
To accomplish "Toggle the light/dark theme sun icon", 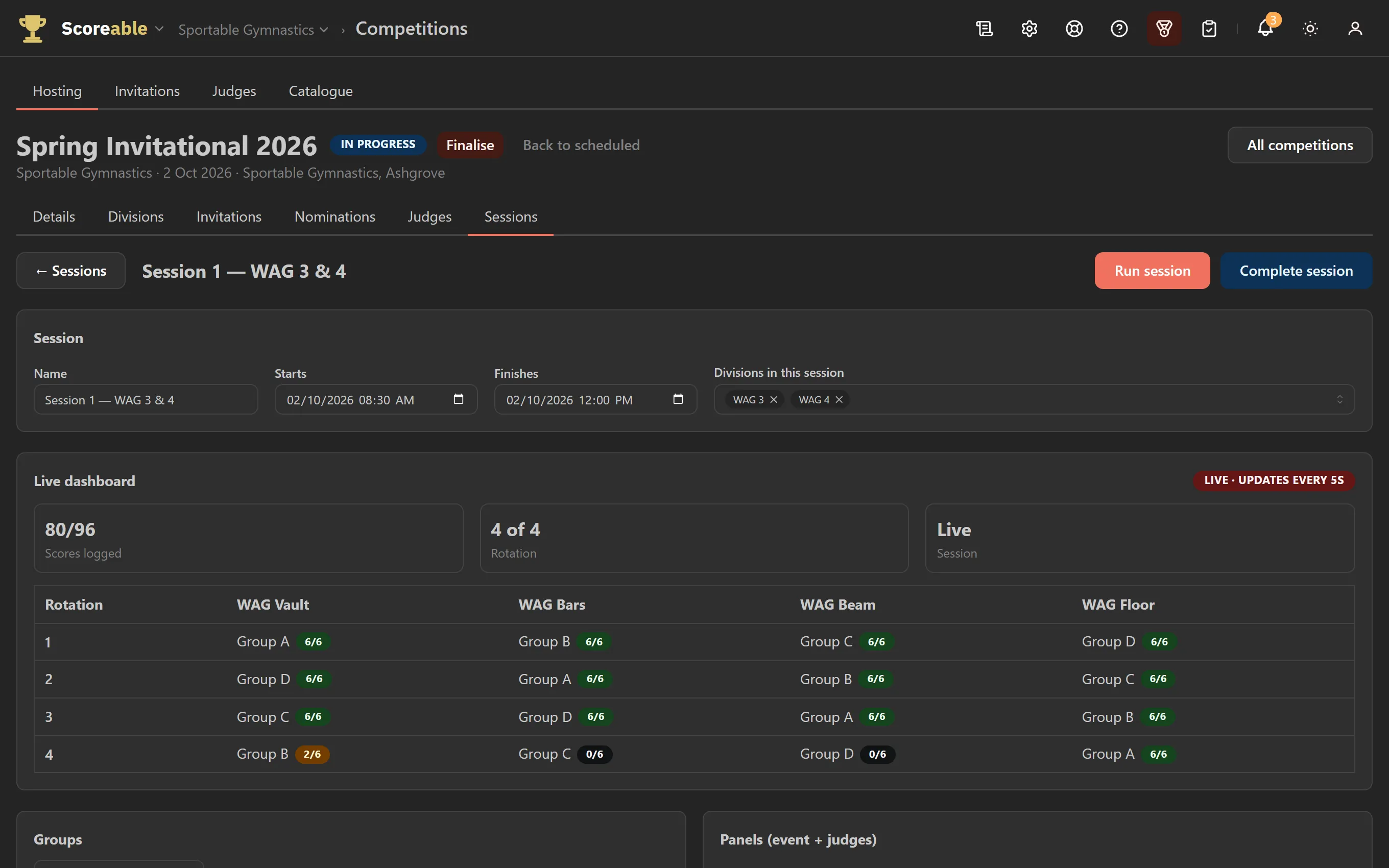I will [x=1310, y=29].
